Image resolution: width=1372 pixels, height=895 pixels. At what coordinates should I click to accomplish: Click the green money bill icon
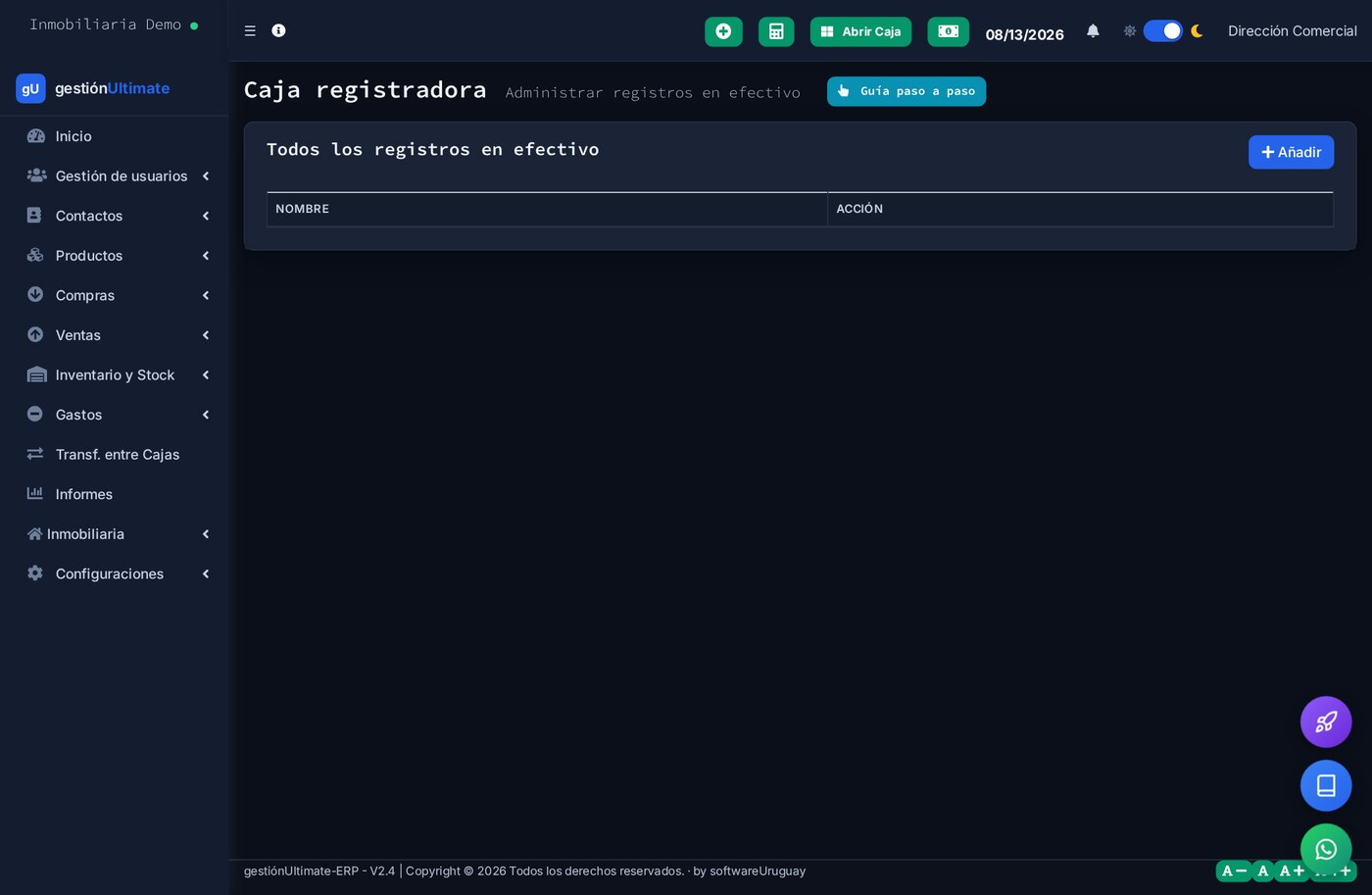point(948,31)
